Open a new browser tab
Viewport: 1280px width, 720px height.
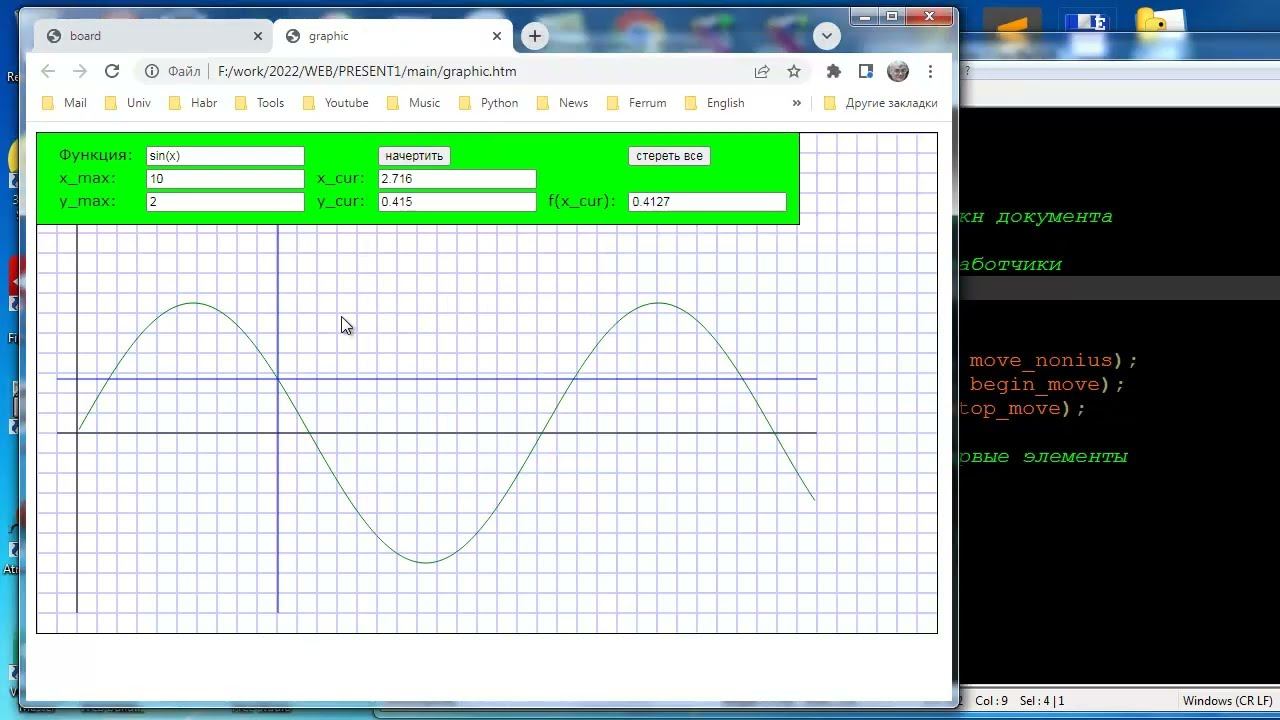tap(535, 36)
